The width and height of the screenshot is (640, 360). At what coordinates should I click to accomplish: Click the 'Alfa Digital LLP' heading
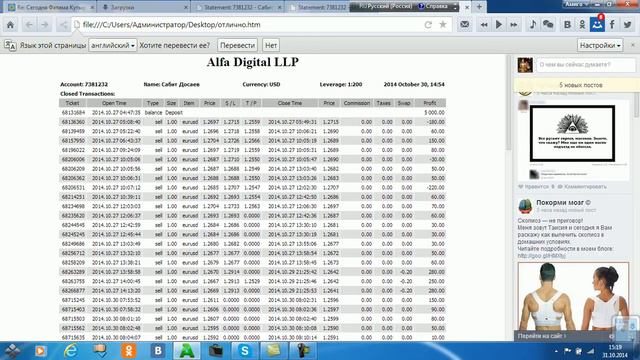[253, 62]
